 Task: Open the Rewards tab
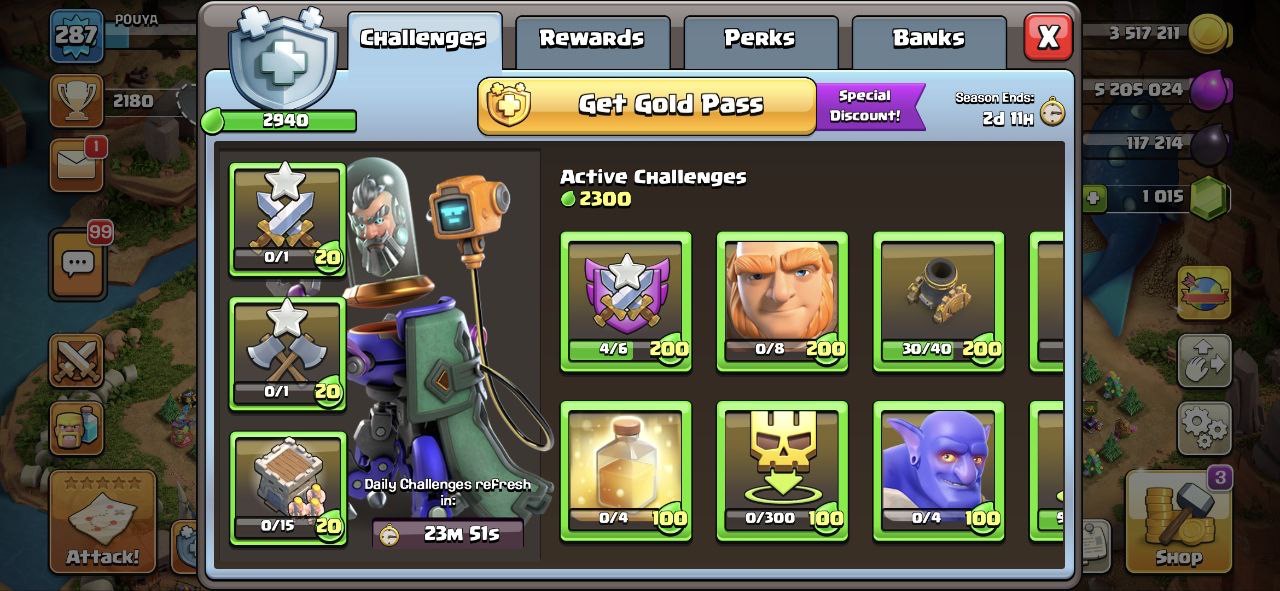(x=591, y=40)
